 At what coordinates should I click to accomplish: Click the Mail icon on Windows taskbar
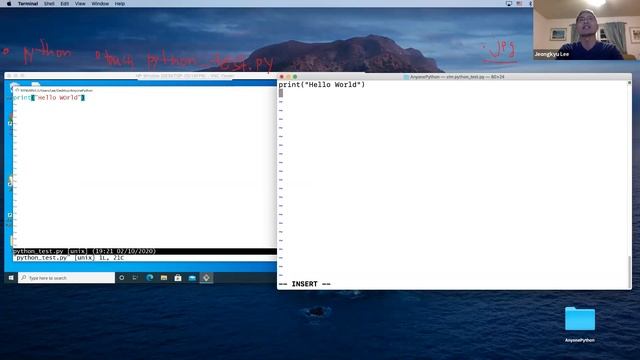click(192, 278)
